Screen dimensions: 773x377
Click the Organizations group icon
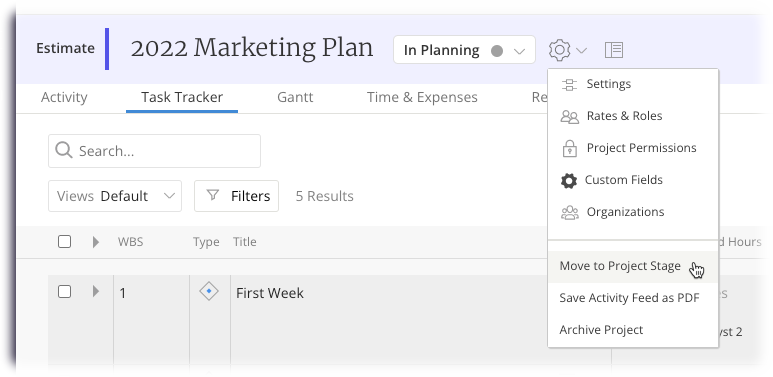(569, 212)
